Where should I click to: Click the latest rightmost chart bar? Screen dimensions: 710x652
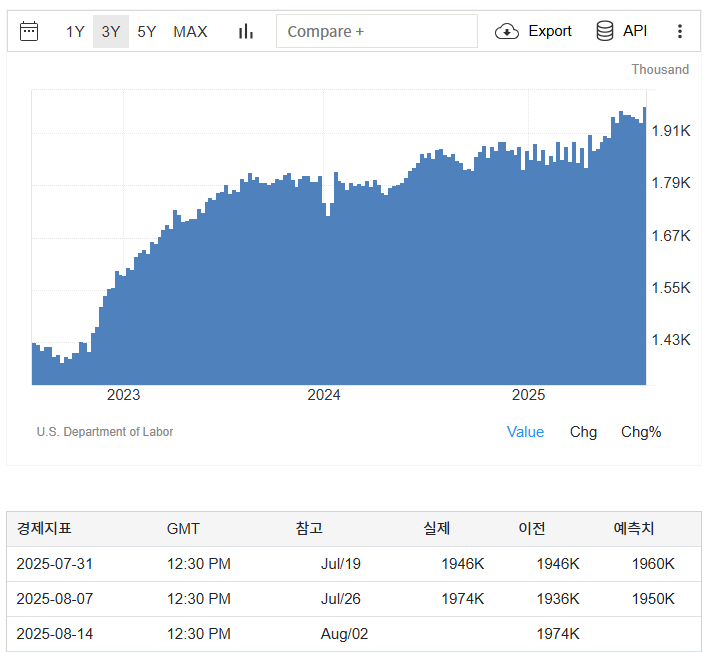pos(644,250)
